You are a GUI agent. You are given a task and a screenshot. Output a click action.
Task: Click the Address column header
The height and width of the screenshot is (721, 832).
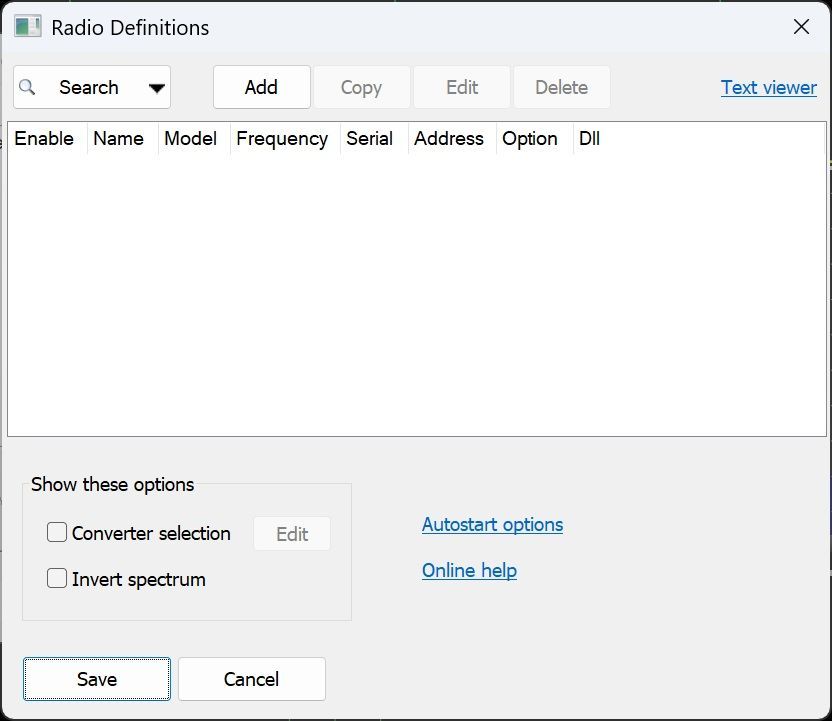(x=448, y=139)
